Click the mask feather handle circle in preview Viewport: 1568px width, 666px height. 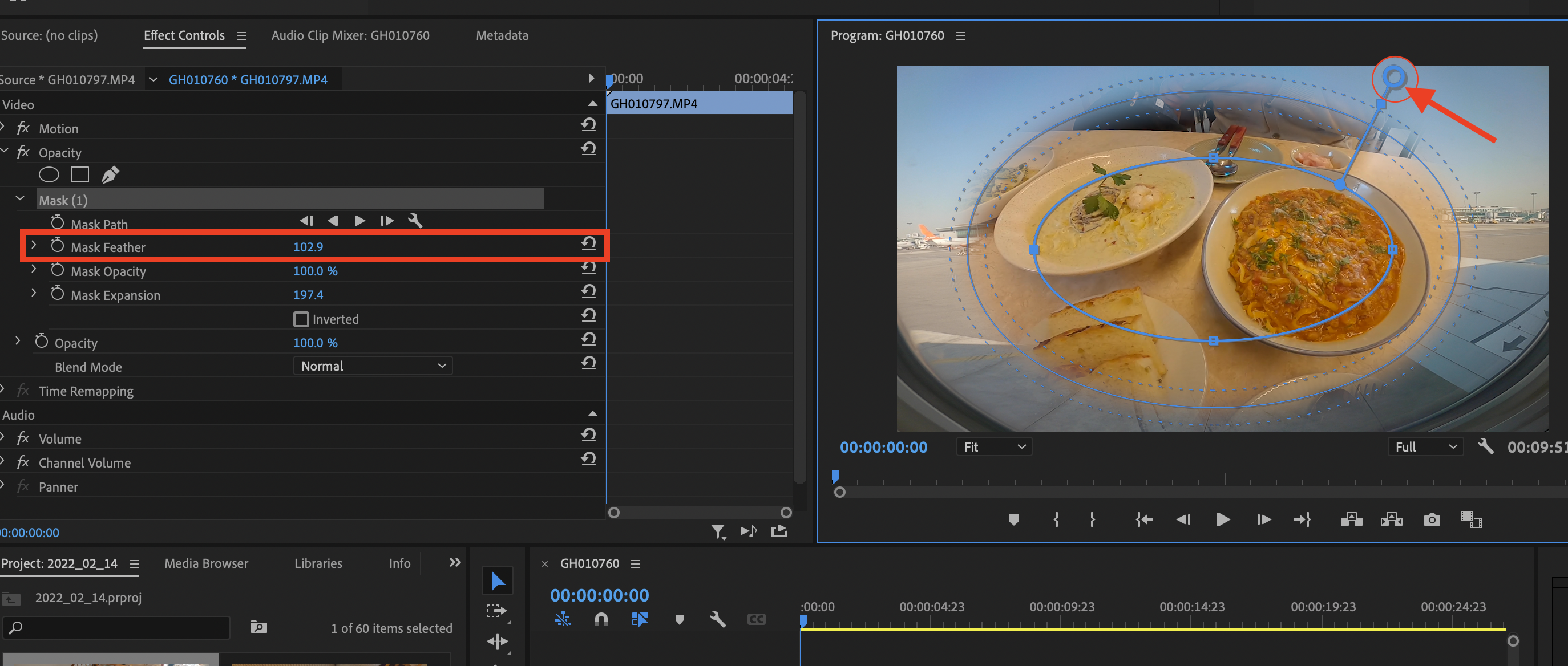(x=1393, y=77)
